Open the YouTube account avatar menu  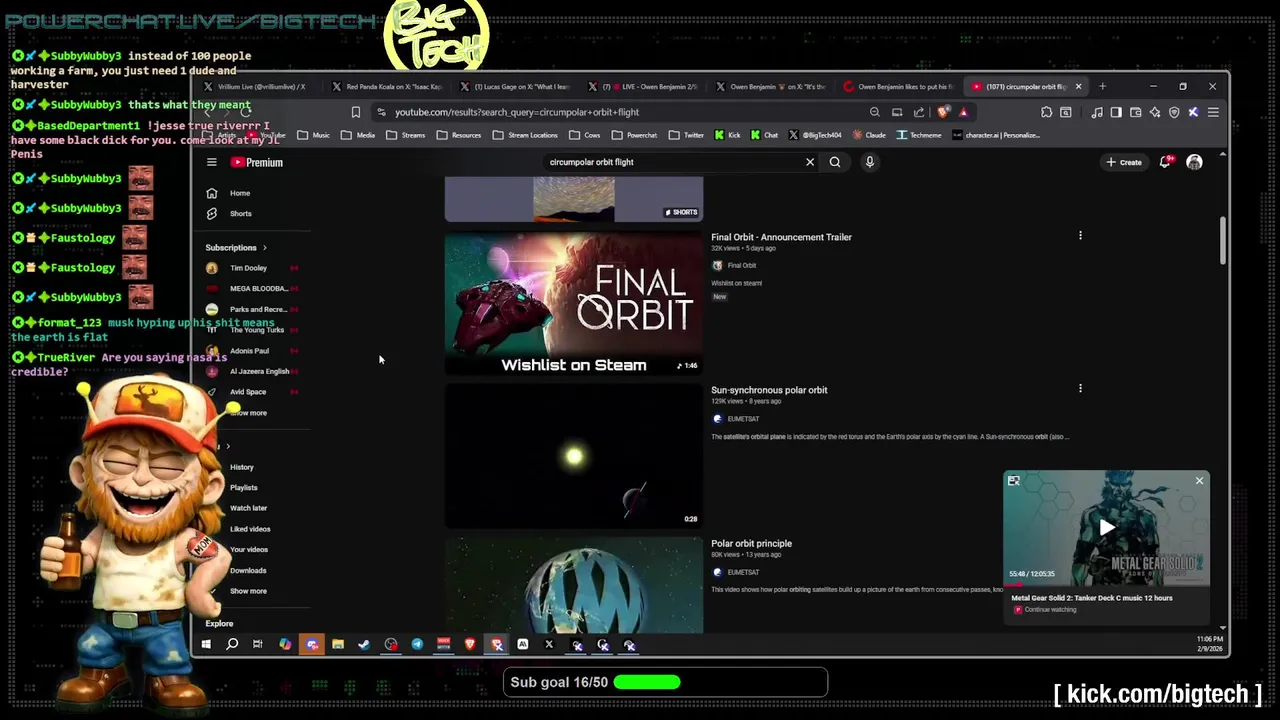pos(1194,162)
